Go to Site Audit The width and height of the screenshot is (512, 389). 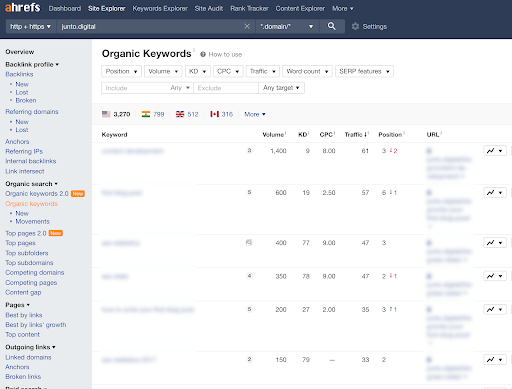click(x=209, y=8)
